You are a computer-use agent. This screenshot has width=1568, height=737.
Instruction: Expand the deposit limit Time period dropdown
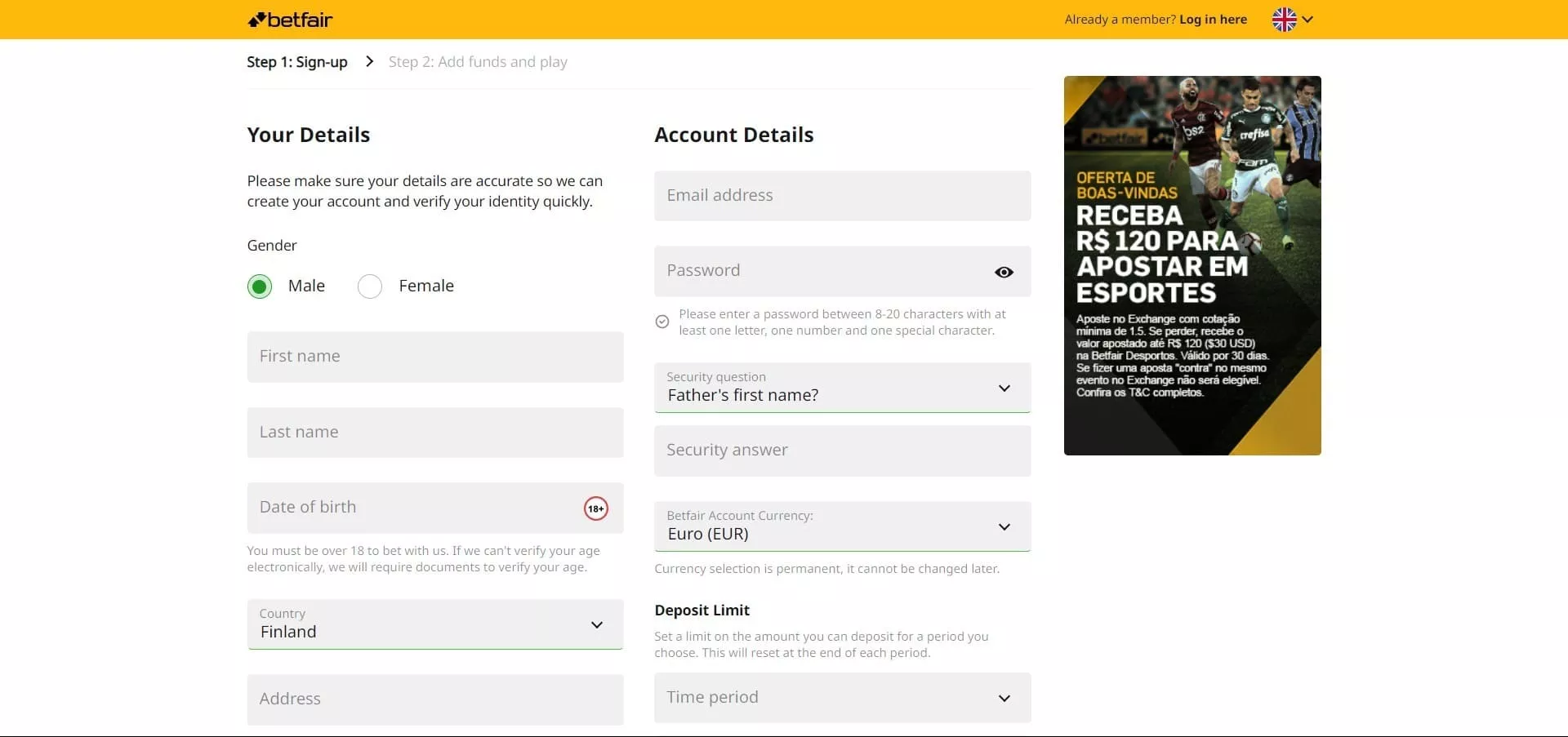coord(842,698)
